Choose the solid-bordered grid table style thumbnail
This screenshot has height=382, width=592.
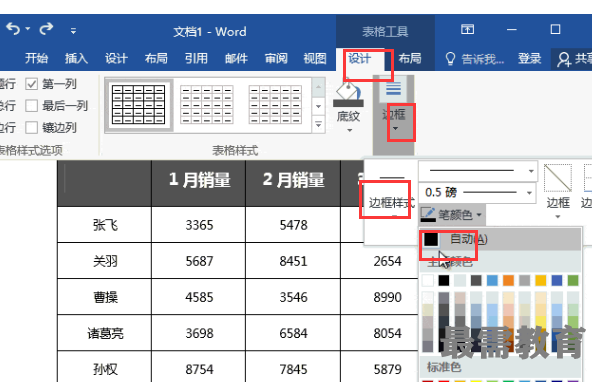coord(139,105)
